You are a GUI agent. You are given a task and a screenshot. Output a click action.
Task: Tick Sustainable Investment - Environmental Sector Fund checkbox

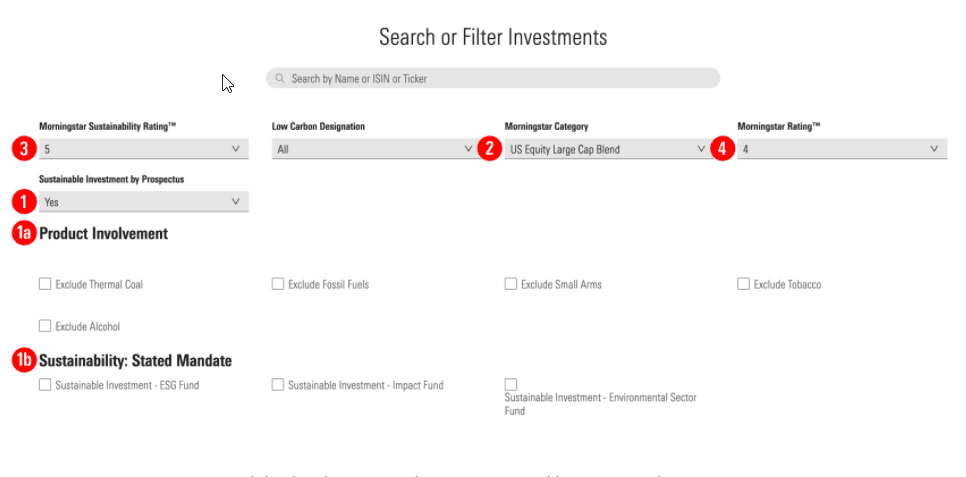pos(511,385)
